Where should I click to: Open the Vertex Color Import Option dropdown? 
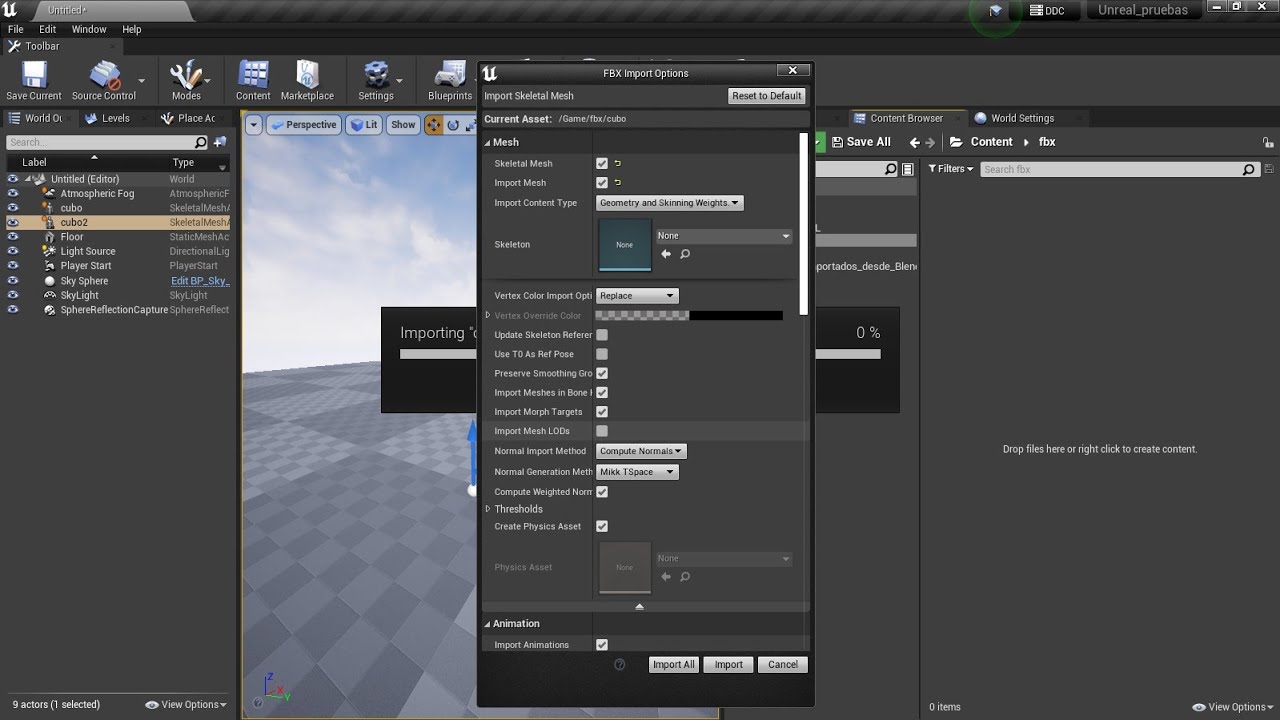[637, 296]
